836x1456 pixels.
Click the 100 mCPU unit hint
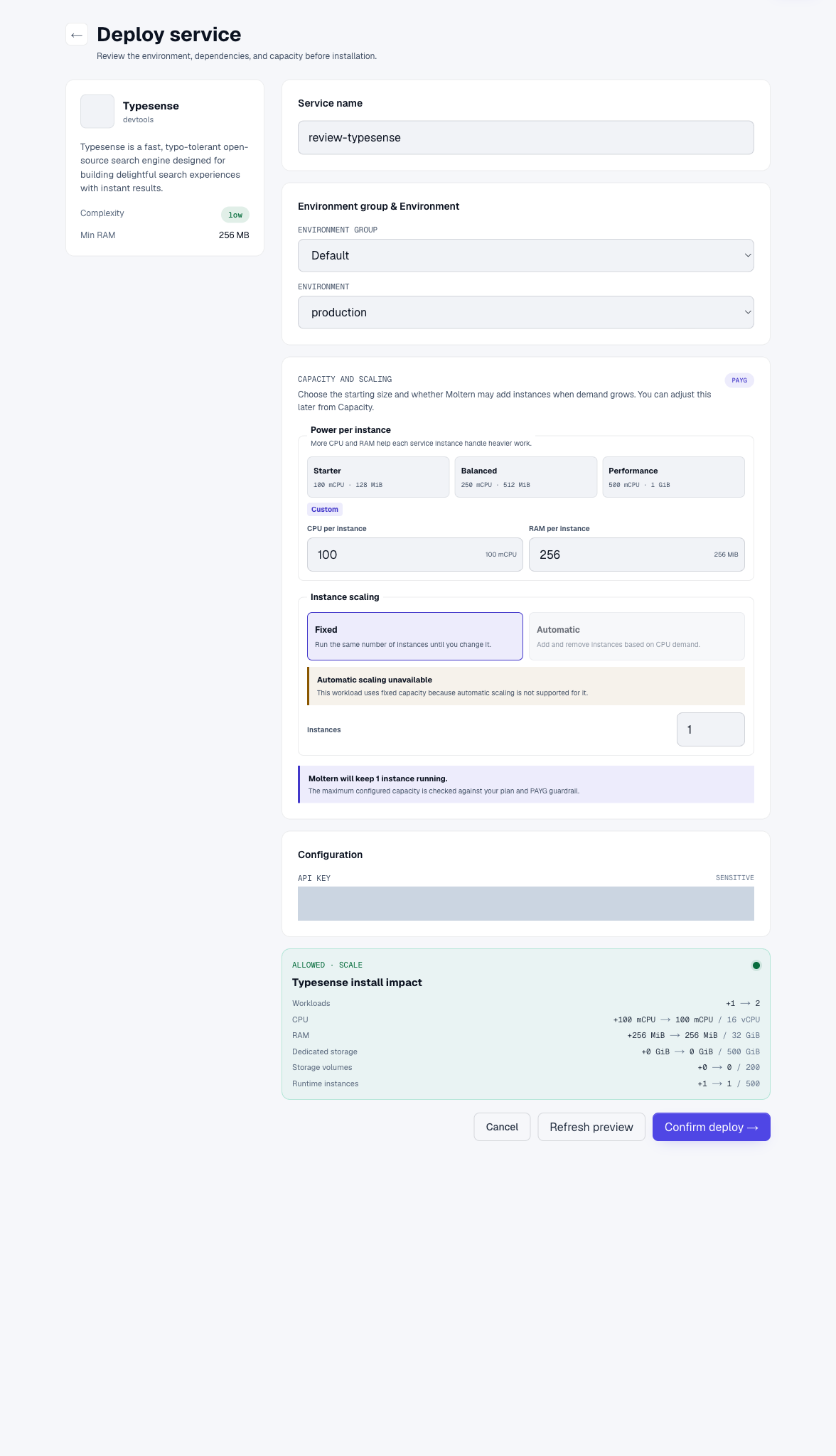501,555
